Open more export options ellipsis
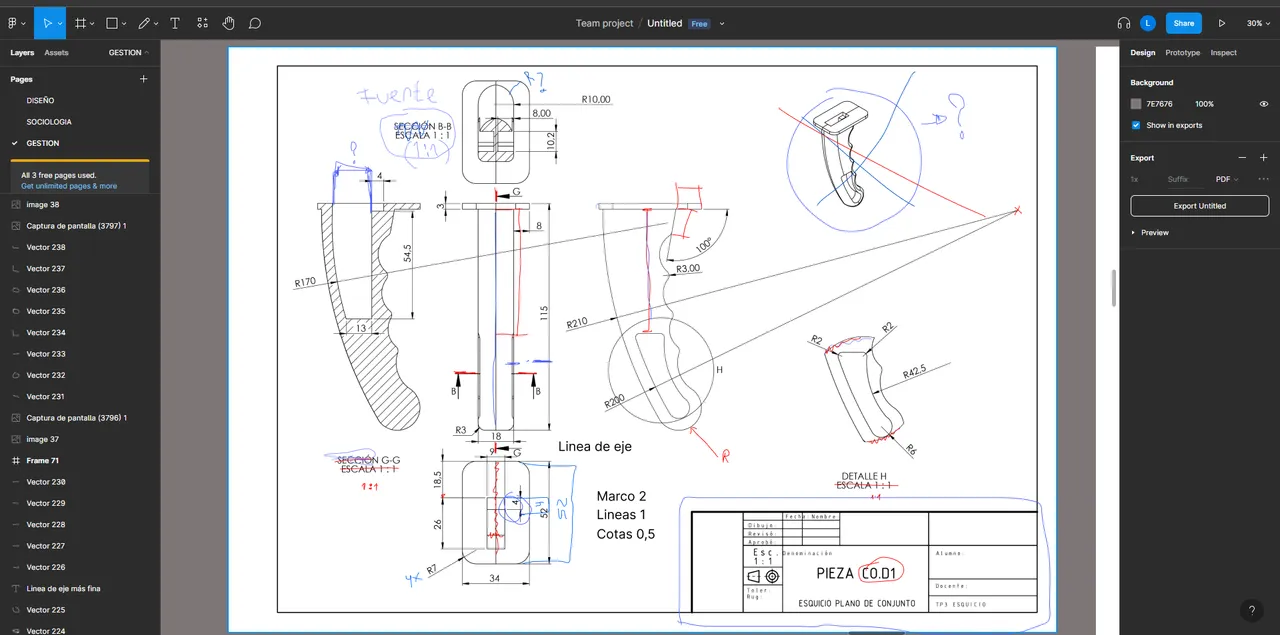This screenshot has height=635, width=1280. (1263, 179)
